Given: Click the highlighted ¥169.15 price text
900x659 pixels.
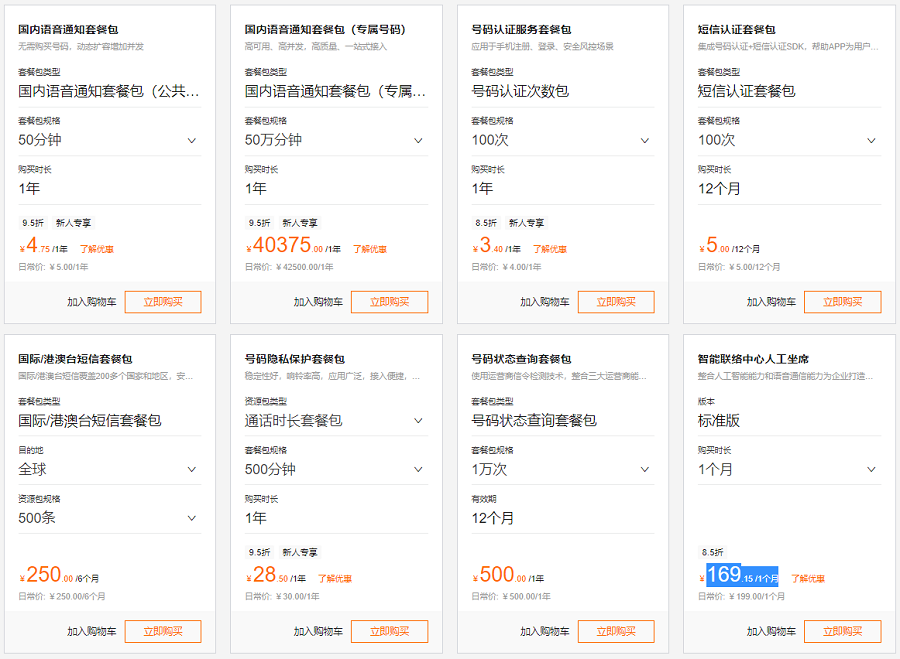Looking at the screenshot, I should pyautogui.click(x=742, y=575).
